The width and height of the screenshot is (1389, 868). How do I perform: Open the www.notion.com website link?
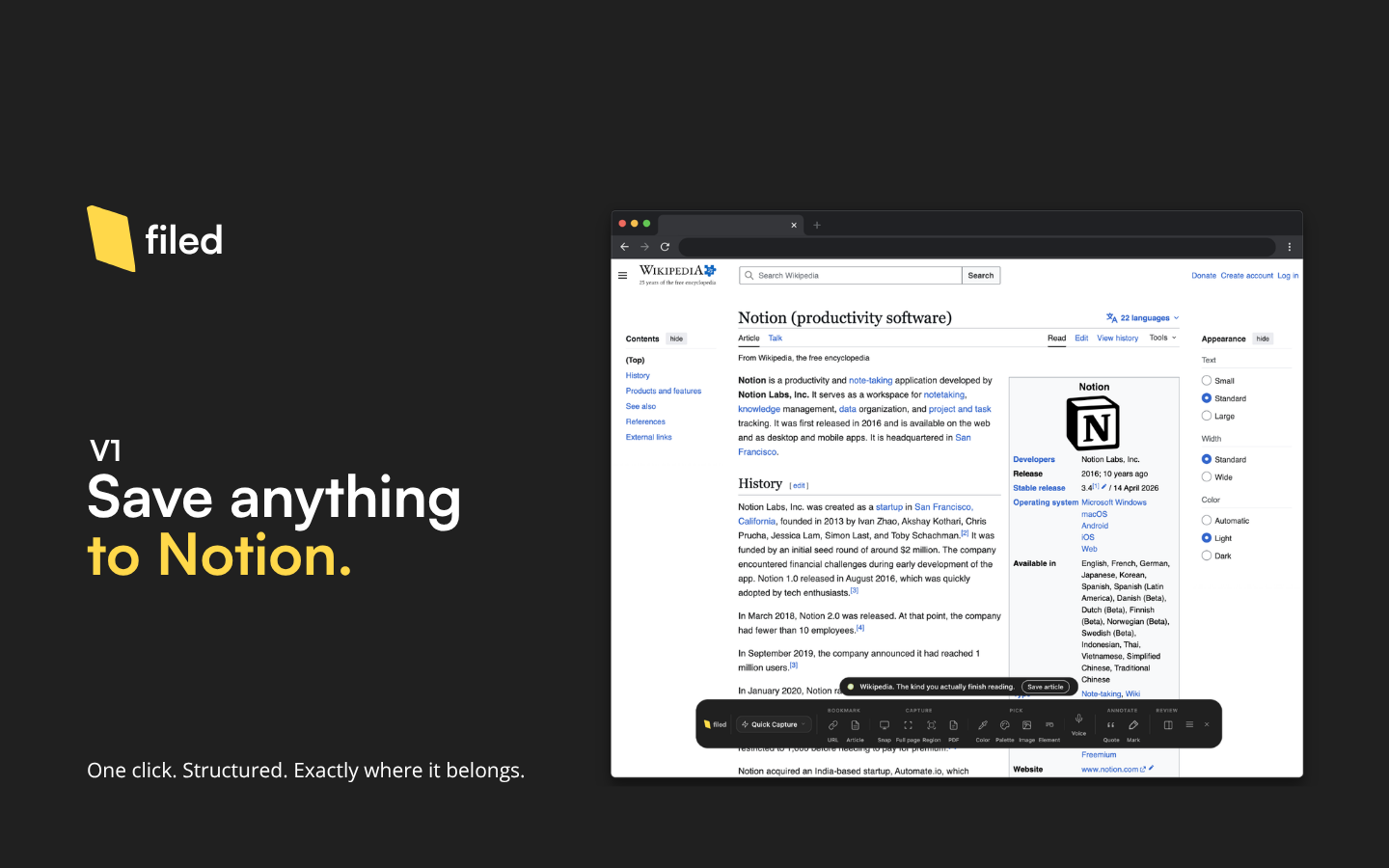pyautogui.click(x=1110, y=770)
